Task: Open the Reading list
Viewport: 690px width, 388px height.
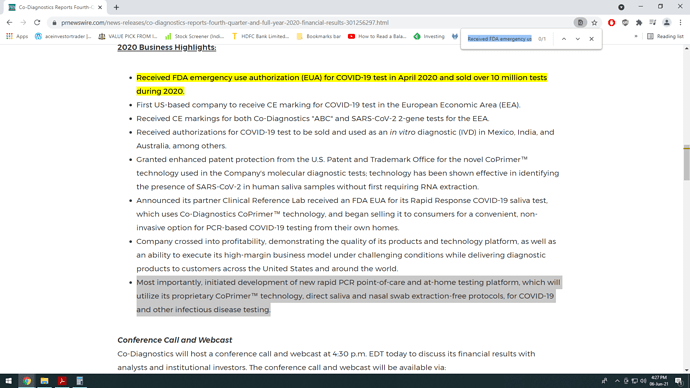Action: 665,37
